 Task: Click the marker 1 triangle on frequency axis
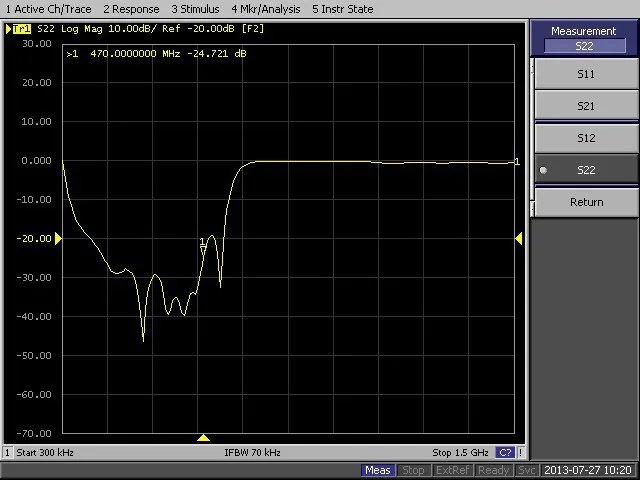[203, 438]
